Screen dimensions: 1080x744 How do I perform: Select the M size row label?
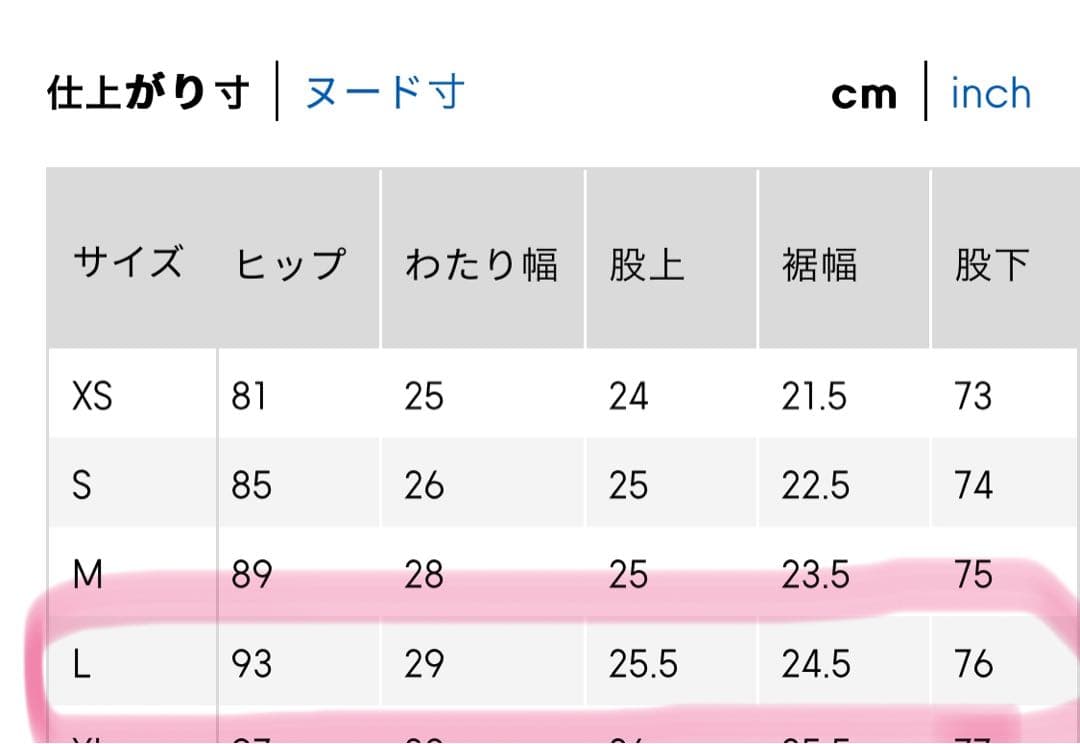88,575
